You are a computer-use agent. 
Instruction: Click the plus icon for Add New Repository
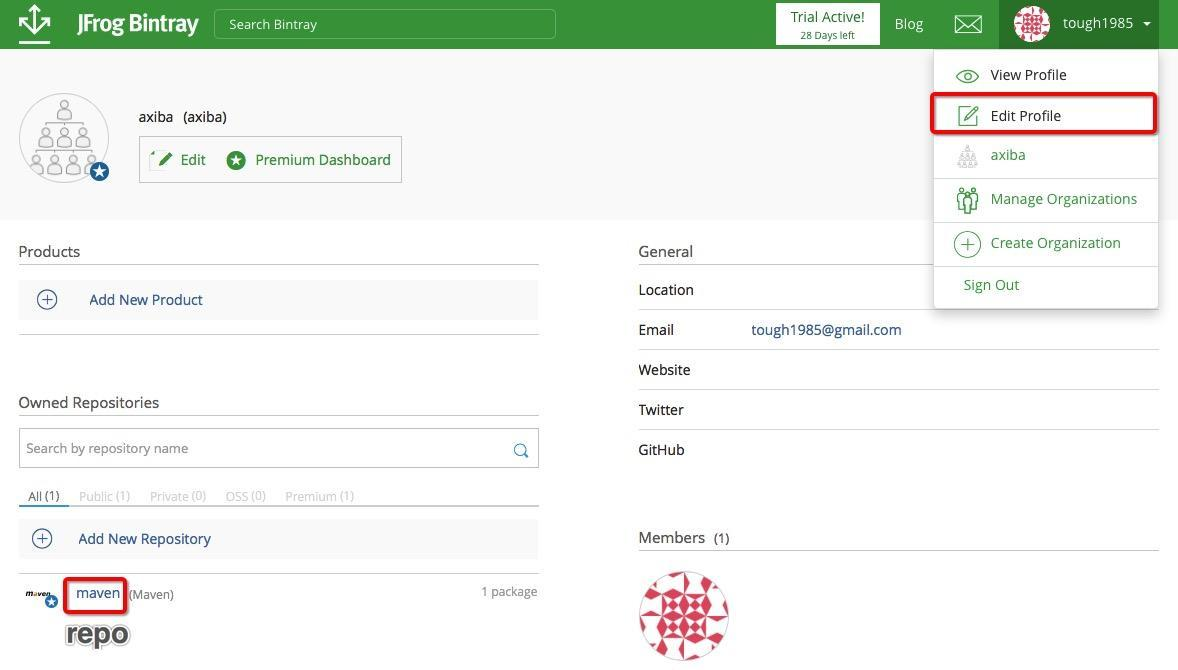42,539
